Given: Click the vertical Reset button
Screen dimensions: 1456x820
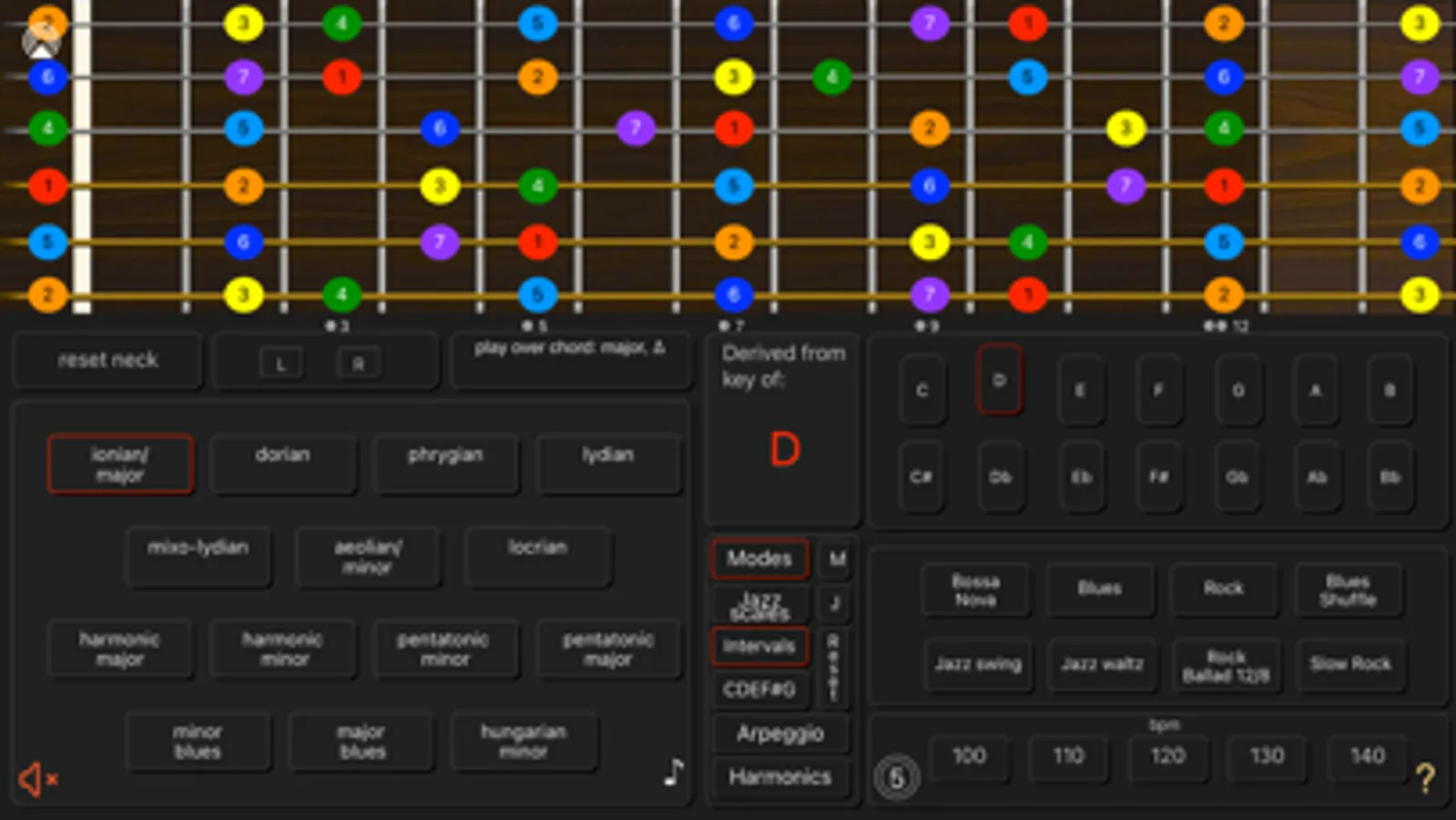Looking at the screenshot, I should 833,668.
